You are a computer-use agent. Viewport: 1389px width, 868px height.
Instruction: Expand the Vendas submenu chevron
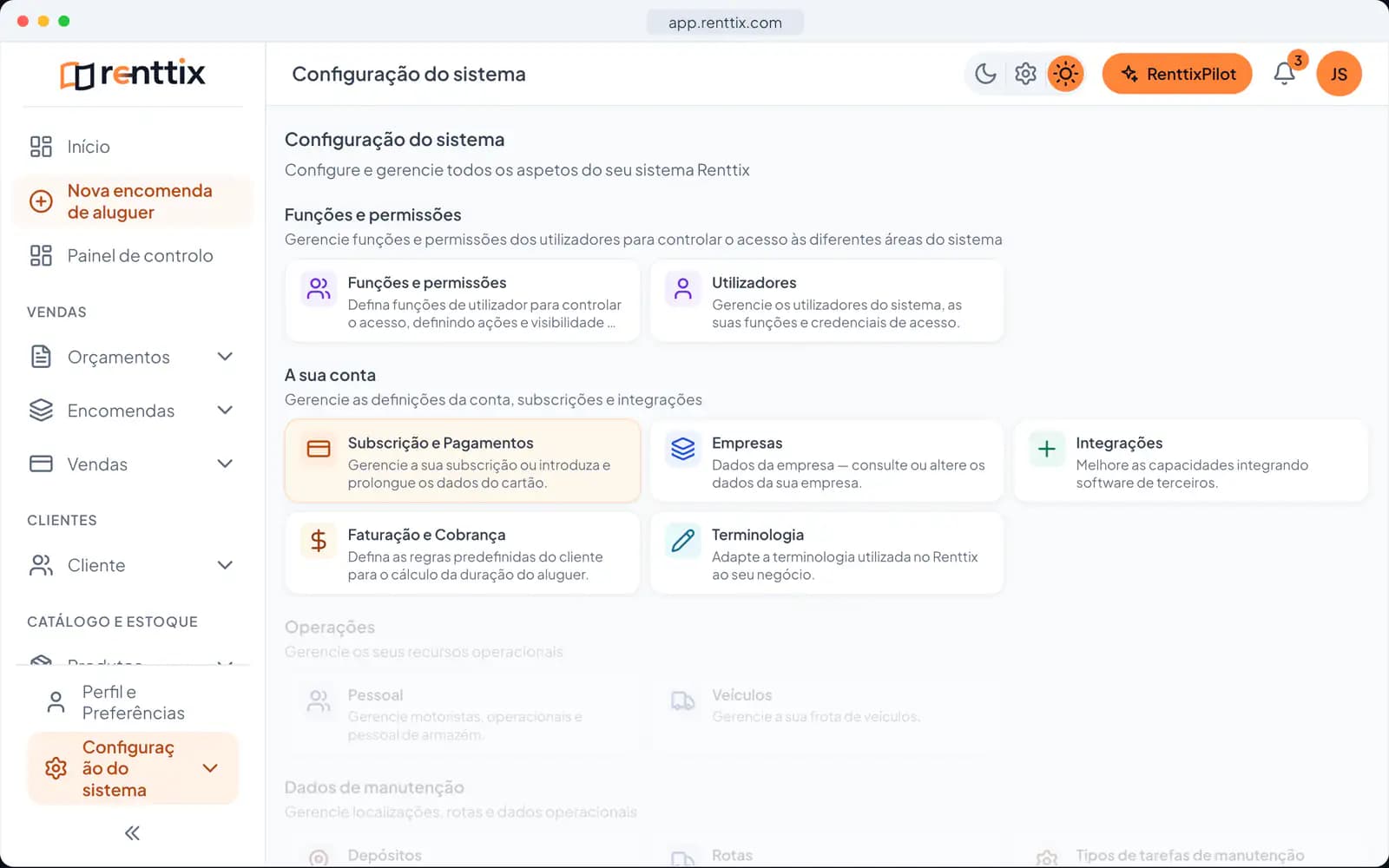[225, 464]
